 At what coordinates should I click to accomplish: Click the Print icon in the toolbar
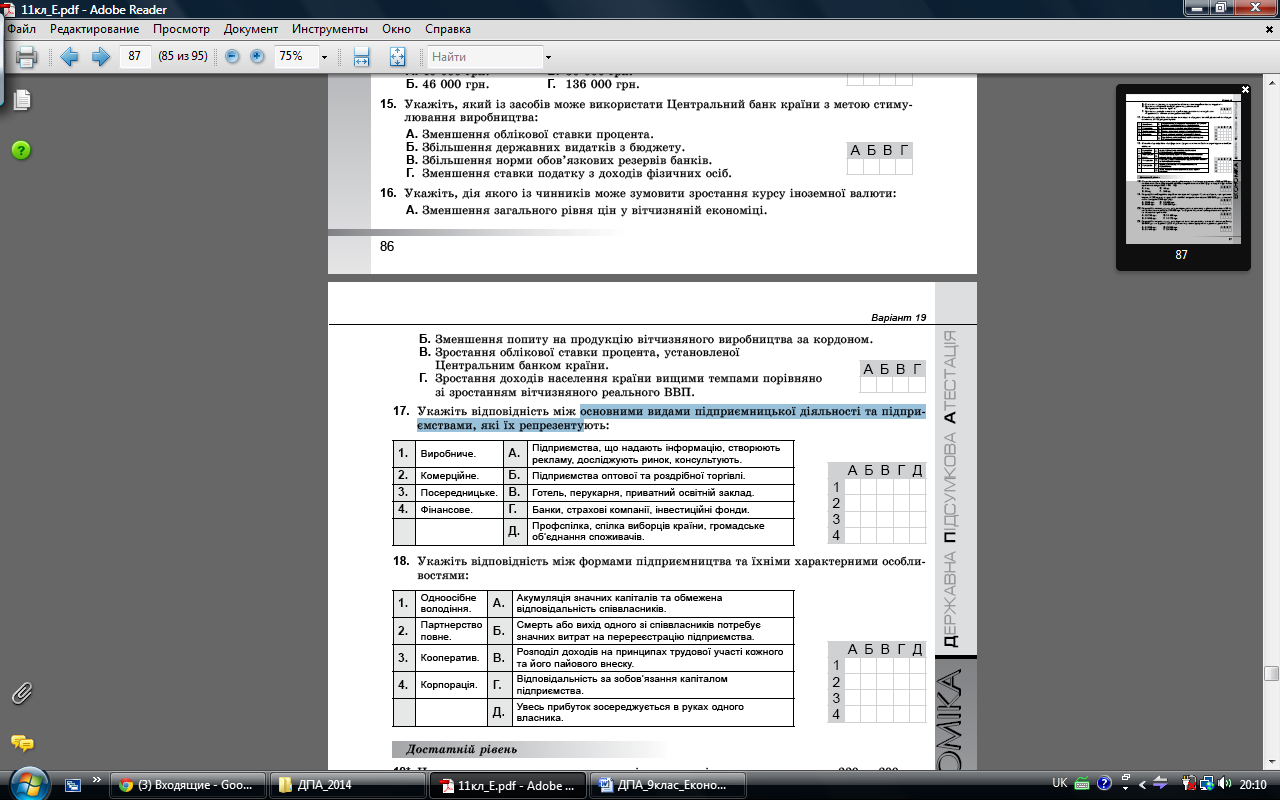click(x=27, y=57)
